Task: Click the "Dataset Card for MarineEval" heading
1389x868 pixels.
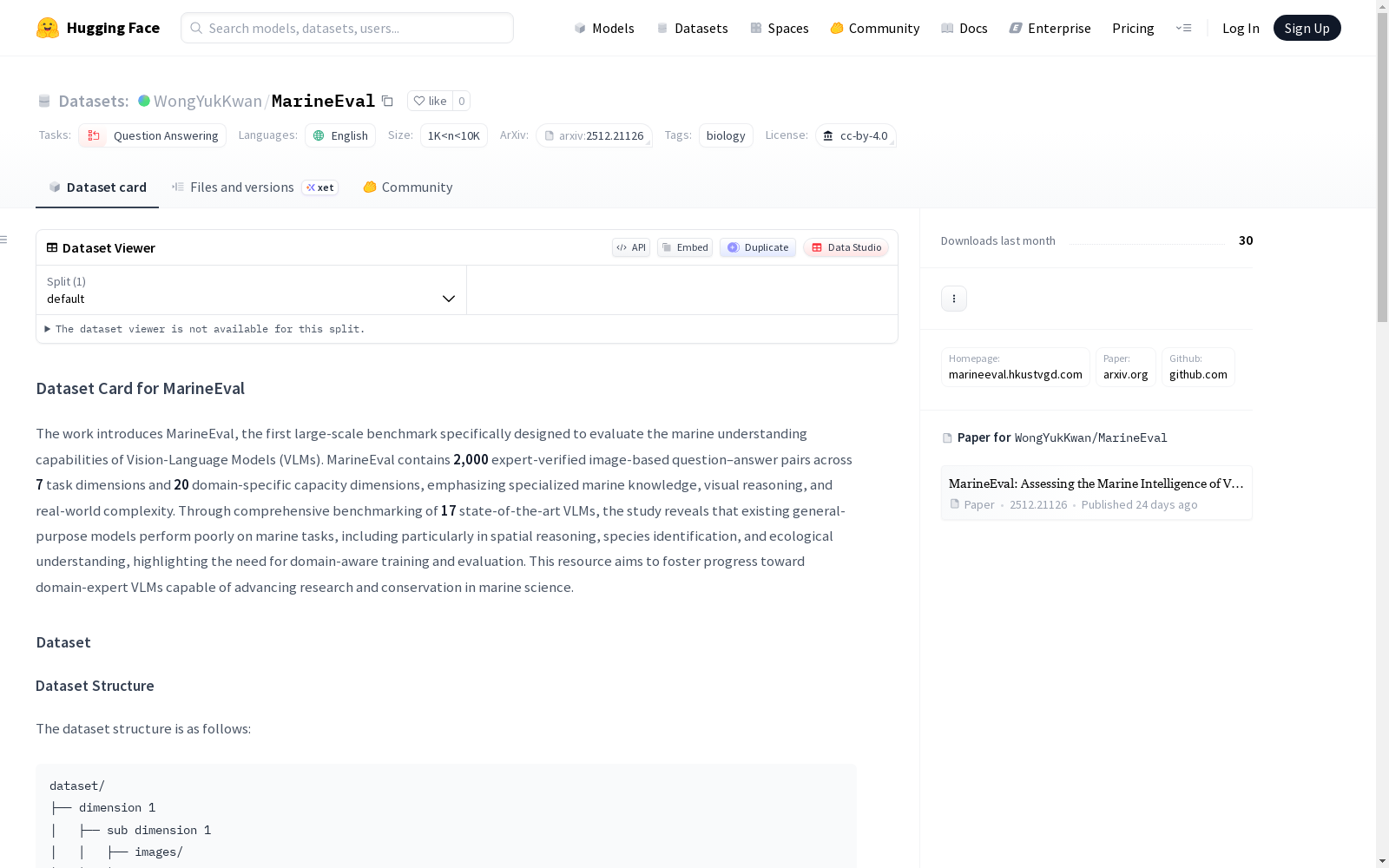Action: click(x=140, y=388)
